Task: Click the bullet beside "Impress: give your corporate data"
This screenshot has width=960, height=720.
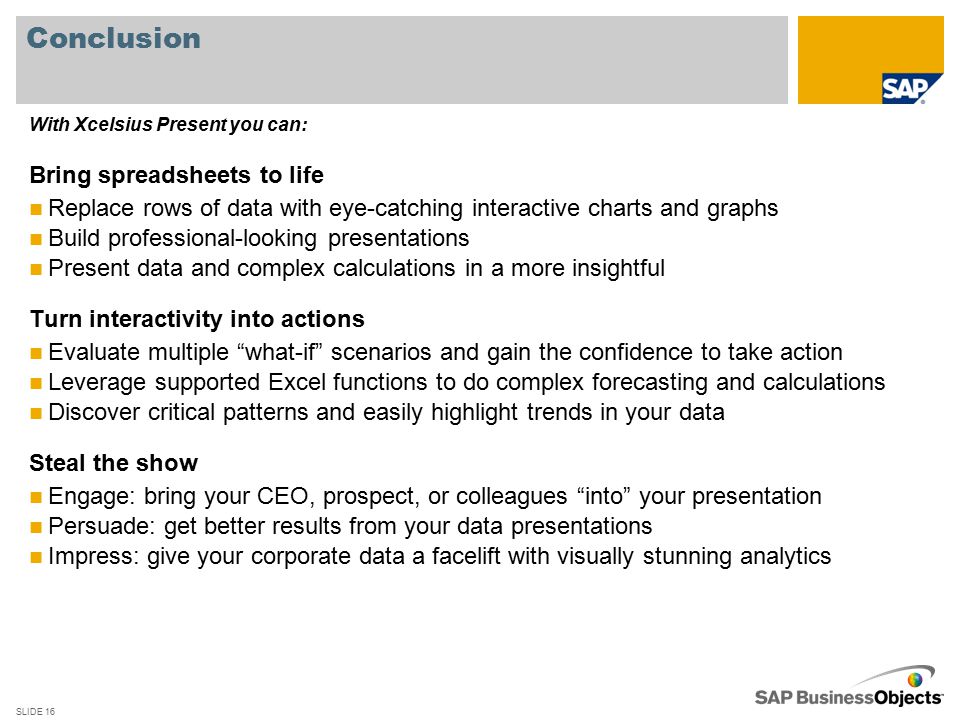Action: click(x=36, y=557)
